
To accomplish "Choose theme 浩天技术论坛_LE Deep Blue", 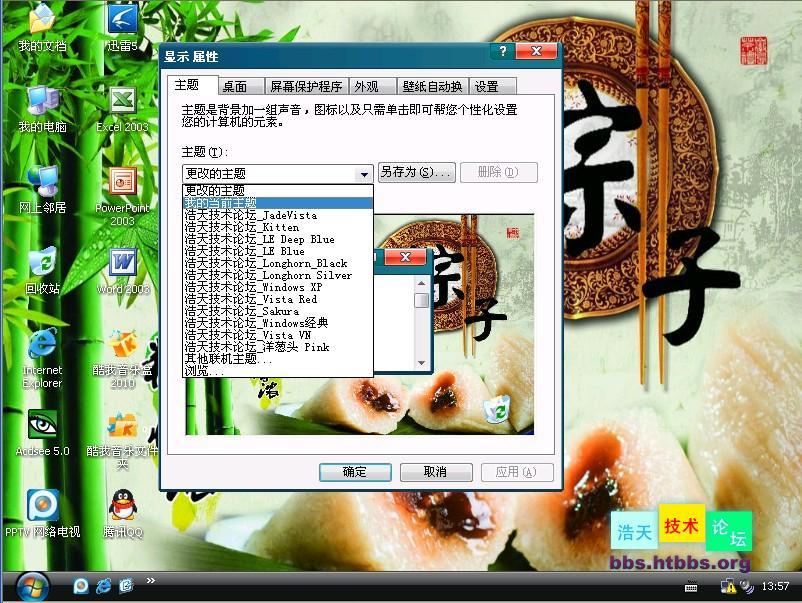I will (x=278, y=239).
